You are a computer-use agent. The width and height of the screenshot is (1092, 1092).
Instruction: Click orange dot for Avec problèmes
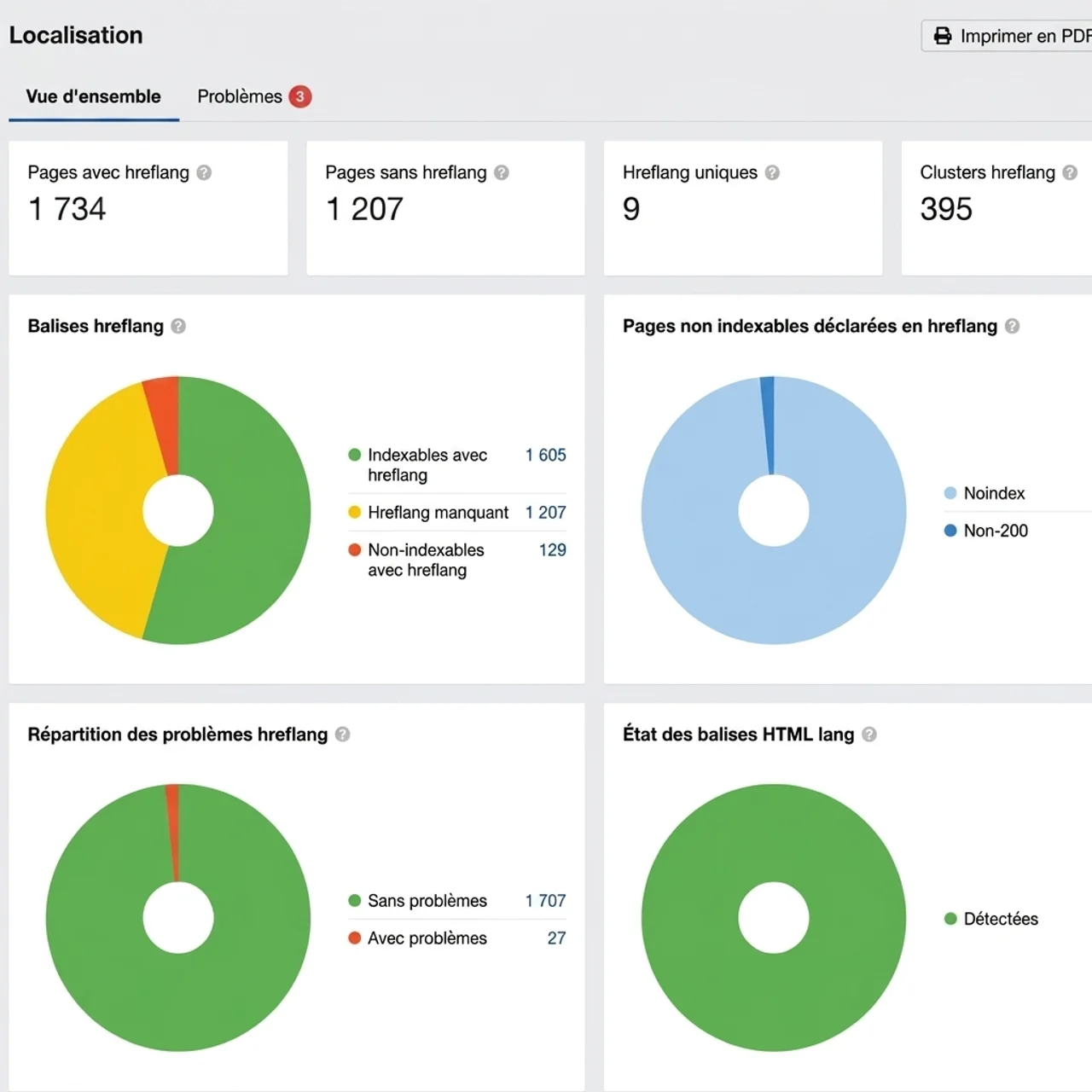[x=355, y=938]
